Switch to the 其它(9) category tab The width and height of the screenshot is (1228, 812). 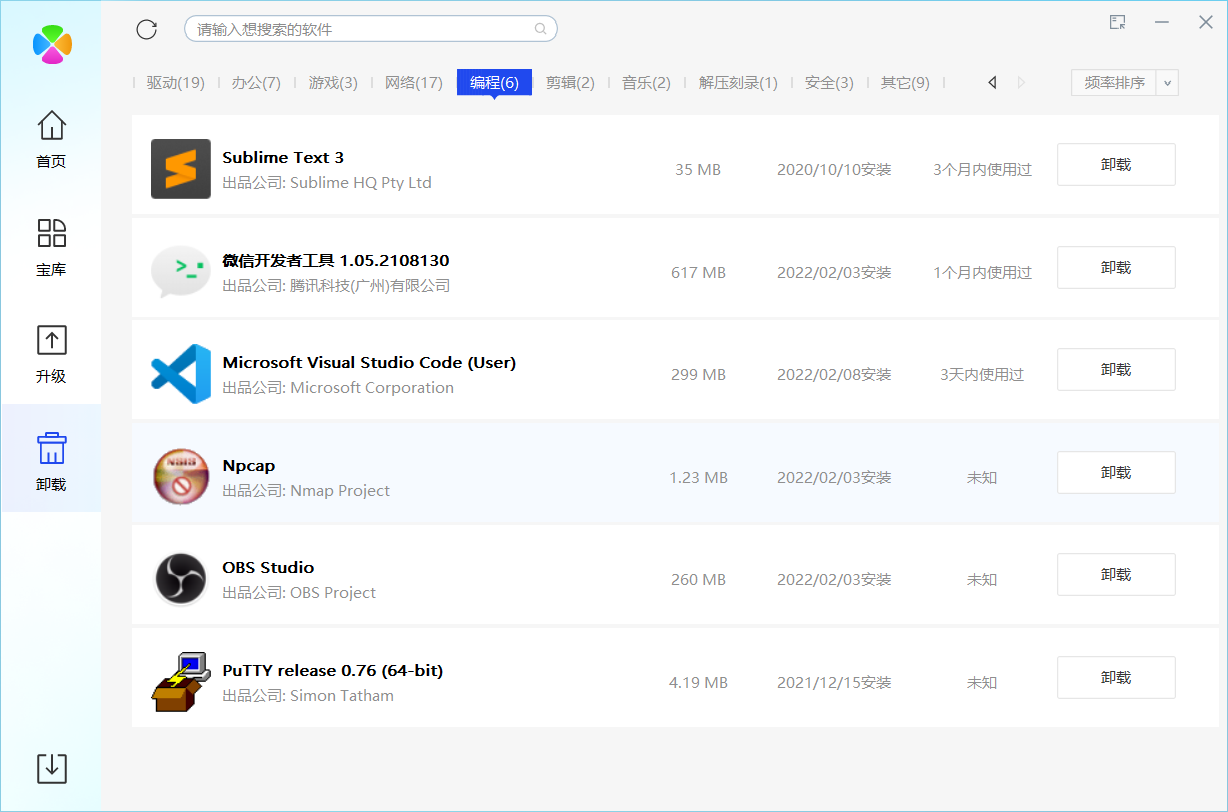pyautogui.click(x=905, y=83)
